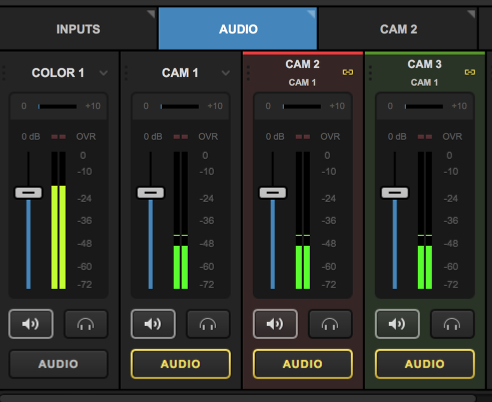The height and width of the screenshot is (402, 492).
Task: Toggle headphone monitoring for COLOR 1
Action: tap(86, 324)
